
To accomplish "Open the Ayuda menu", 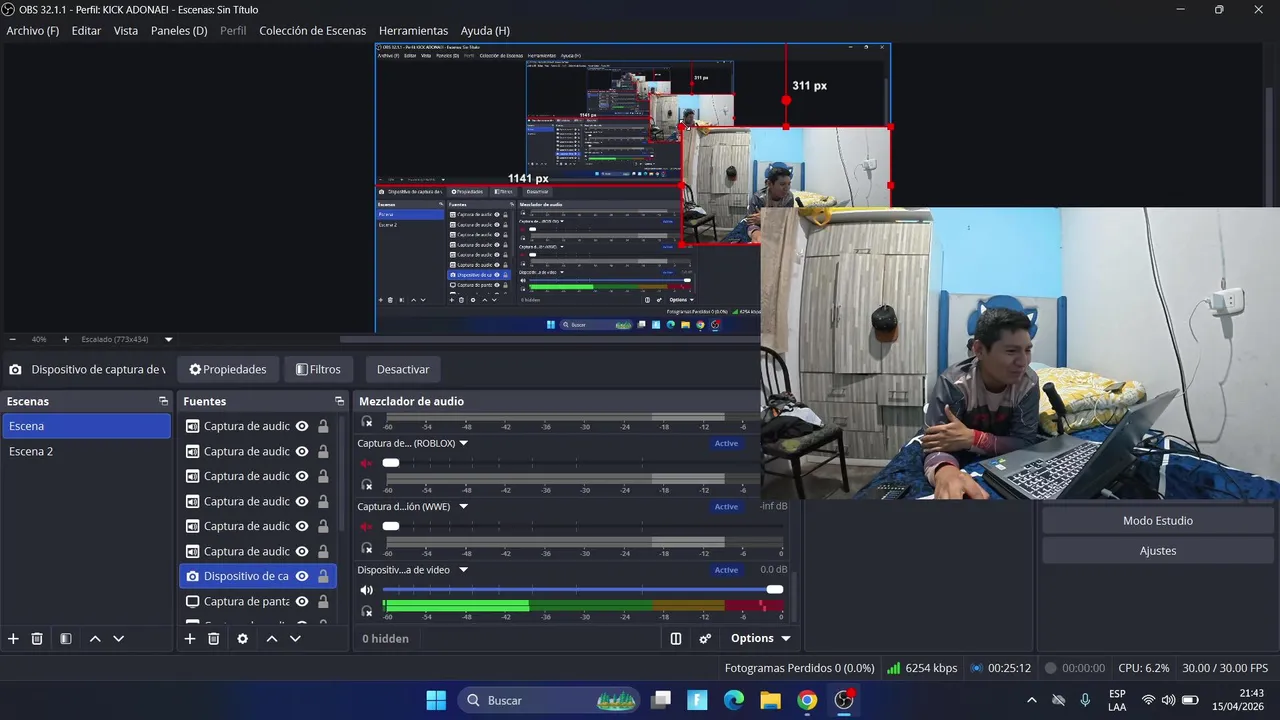I will [x=485, y=31].
